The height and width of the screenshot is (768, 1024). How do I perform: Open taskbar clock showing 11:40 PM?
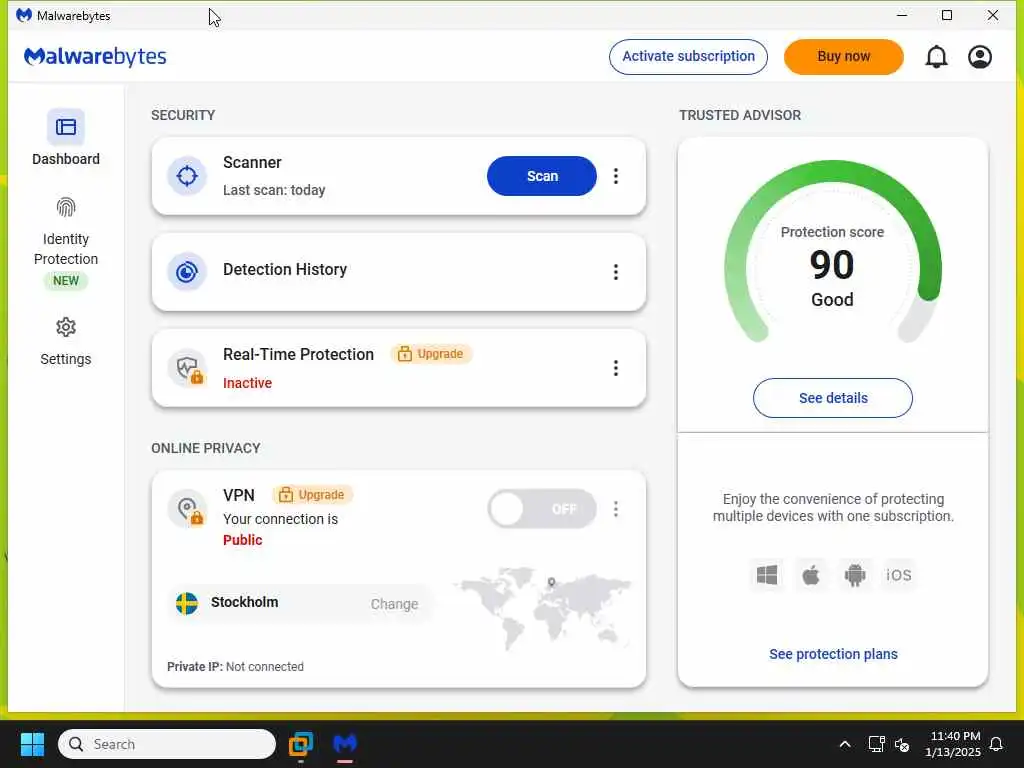[953, 744]
